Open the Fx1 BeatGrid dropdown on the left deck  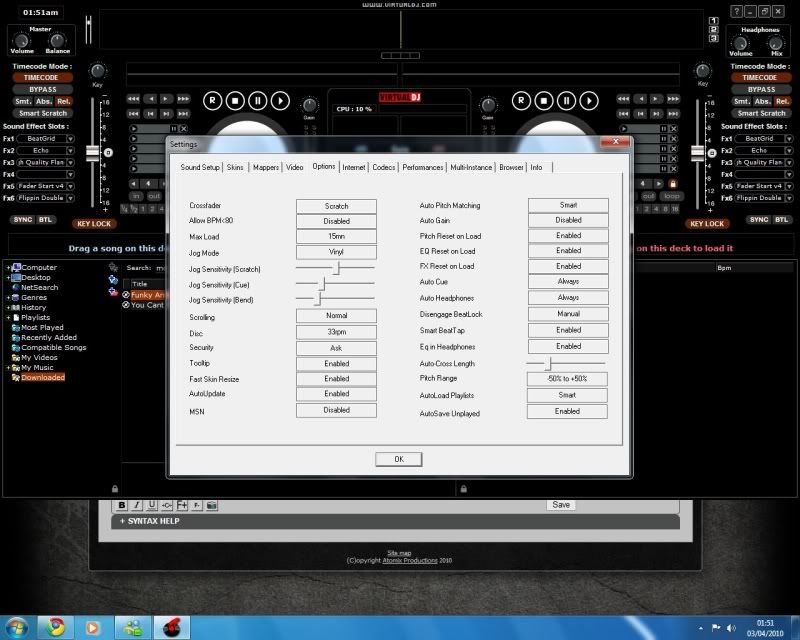(70, 139)
